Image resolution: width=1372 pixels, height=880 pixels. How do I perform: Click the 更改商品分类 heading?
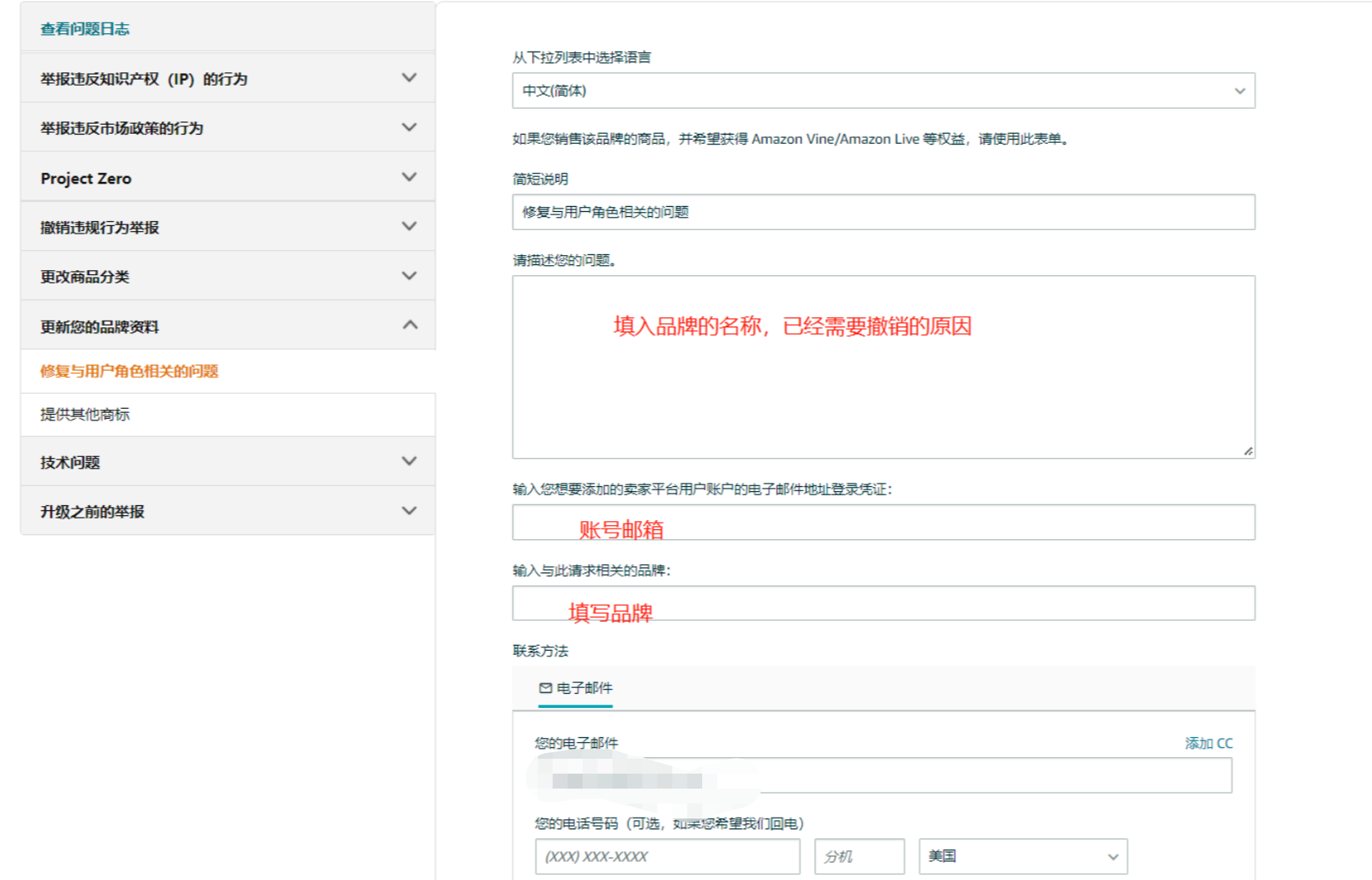(85, 277)
